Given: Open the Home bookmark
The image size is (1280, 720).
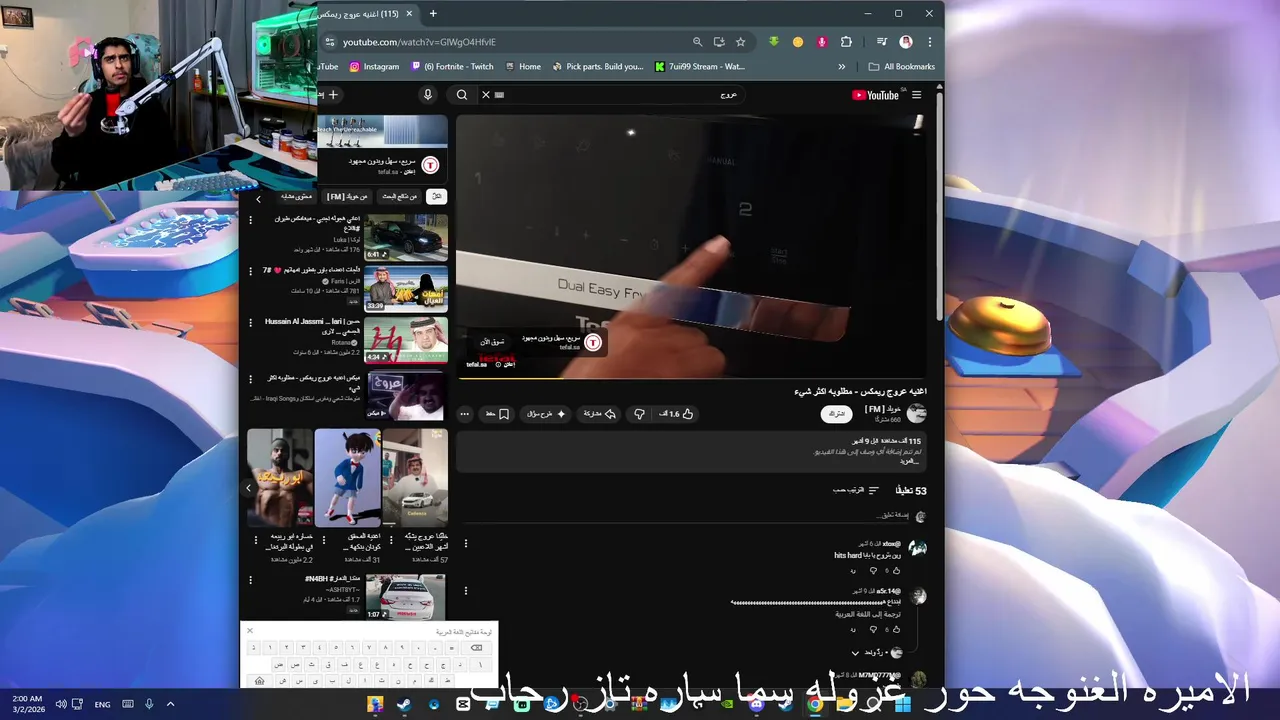Looking at the screenshot, I should click(x=523, y=67).
